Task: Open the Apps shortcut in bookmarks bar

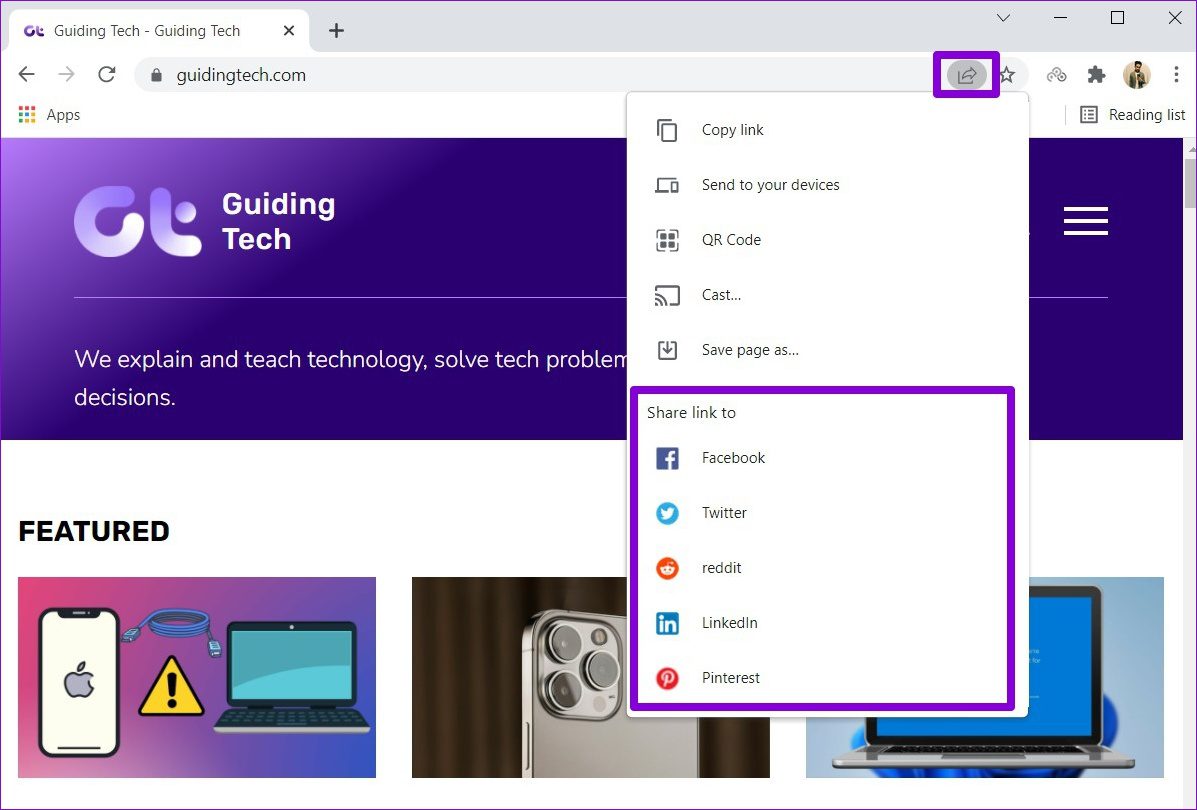Action: 49,115
